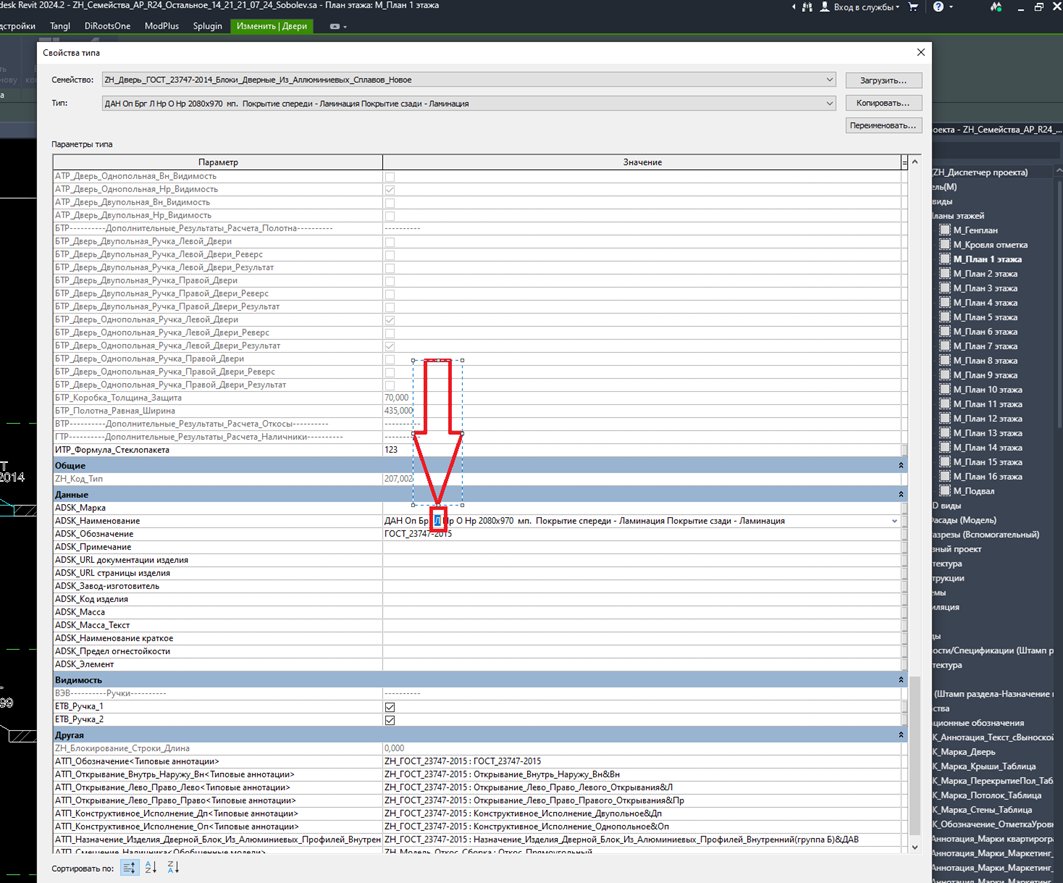Click the view icon beside М_План 5 этажа
The width and height of the screenshot is (1063, 883).
point(945,317)
